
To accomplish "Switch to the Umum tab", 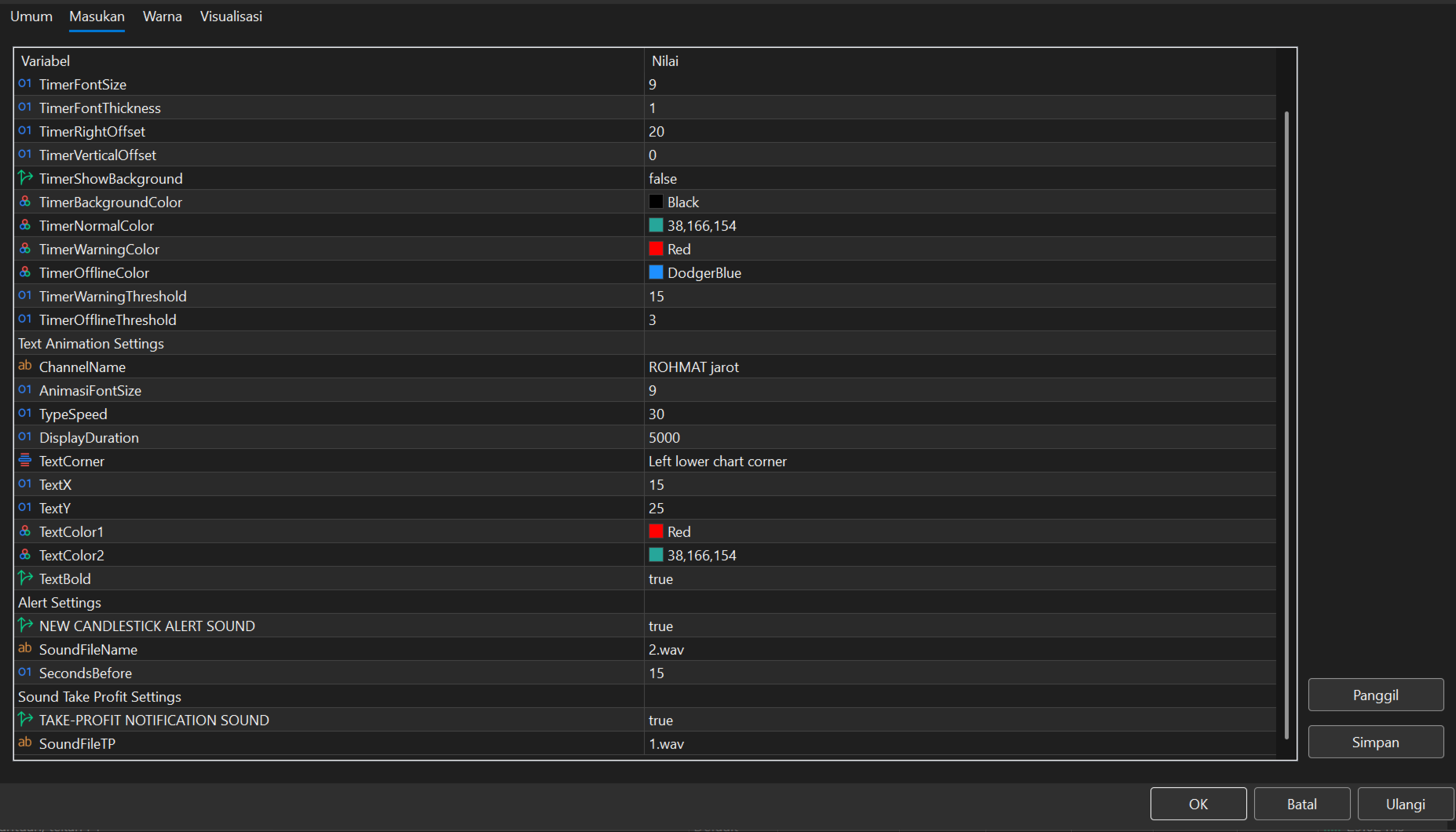I will (31, 16).
